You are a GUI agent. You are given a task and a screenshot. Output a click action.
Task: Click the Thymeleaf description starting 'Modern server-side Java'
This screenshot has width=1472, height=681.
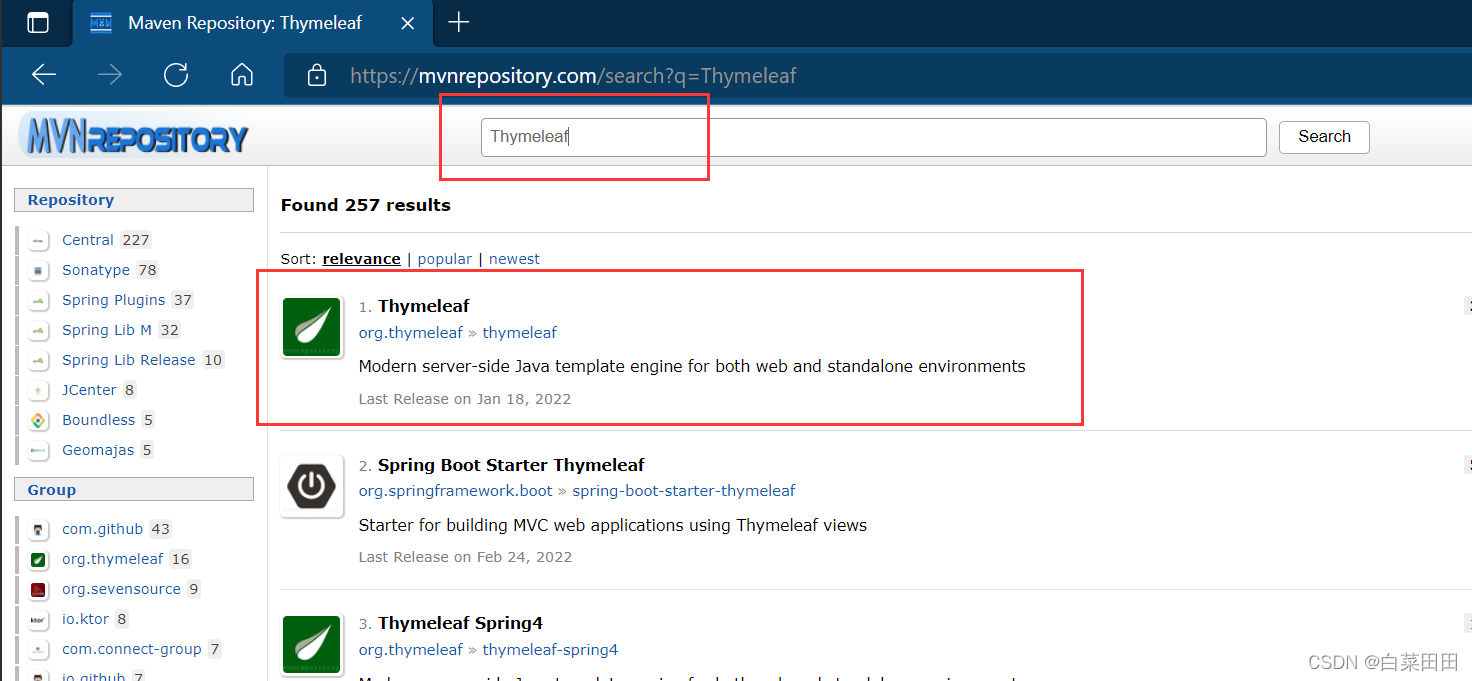tap(692, 366)
